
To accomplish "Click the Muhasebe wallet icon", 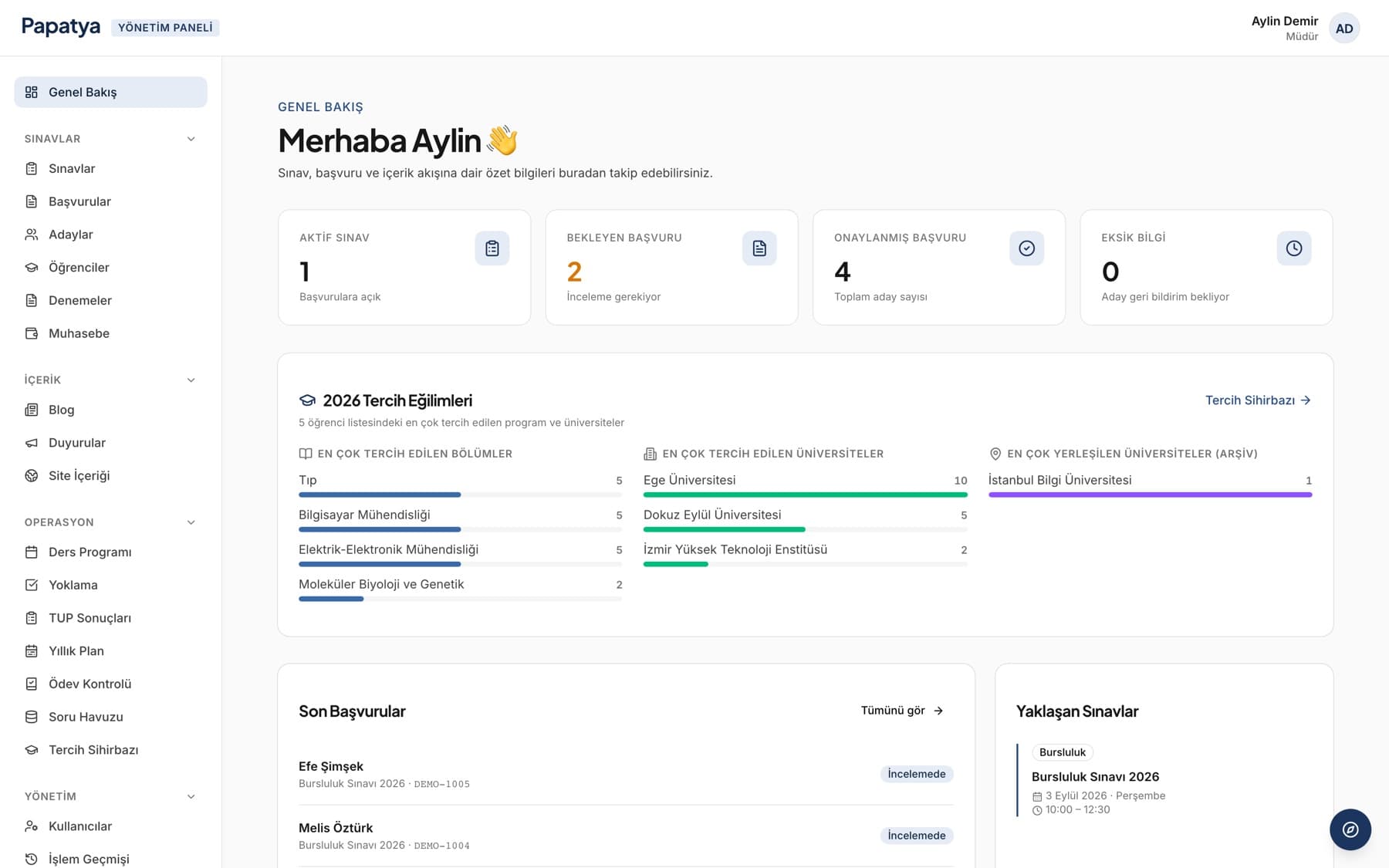I will tap(32, 334).
